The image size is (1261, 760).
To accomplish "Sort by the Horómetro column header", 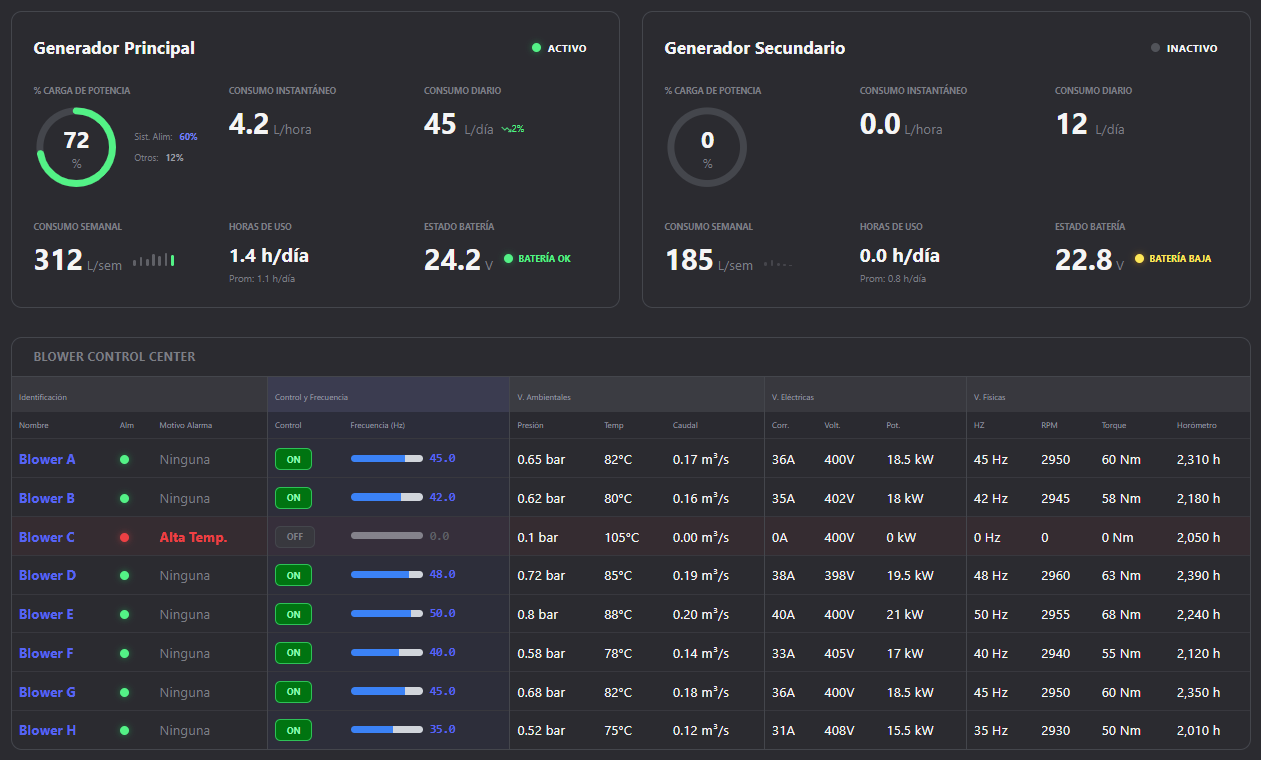I will pos(1196,425).
